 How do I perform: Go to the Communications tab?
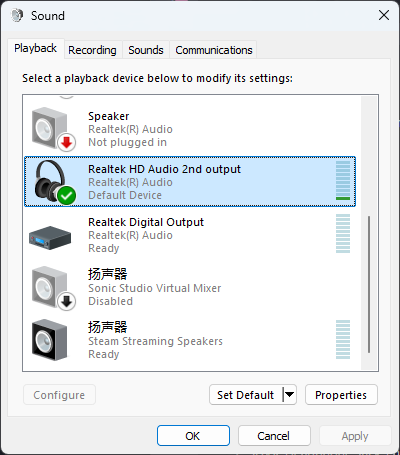click(214, 50)
